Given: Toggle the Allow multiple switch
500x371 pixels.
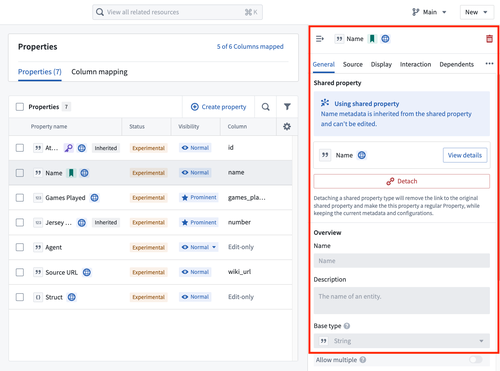Looking at the screenshot, I should [x=476, y=360].
